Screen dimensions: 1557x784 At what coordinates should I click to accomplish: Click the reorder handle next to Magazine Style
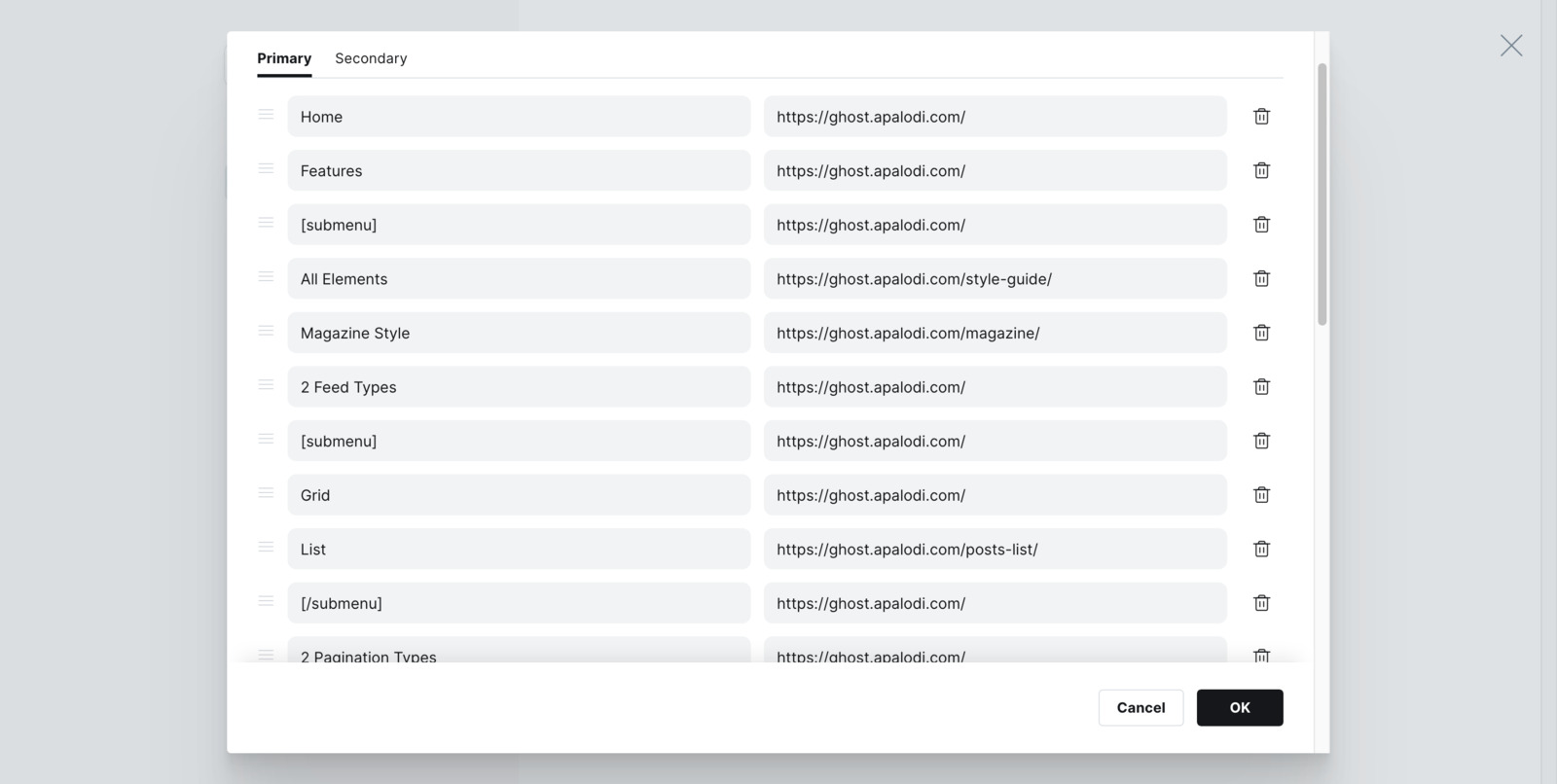pyautogui.click(x=266, y=332)
